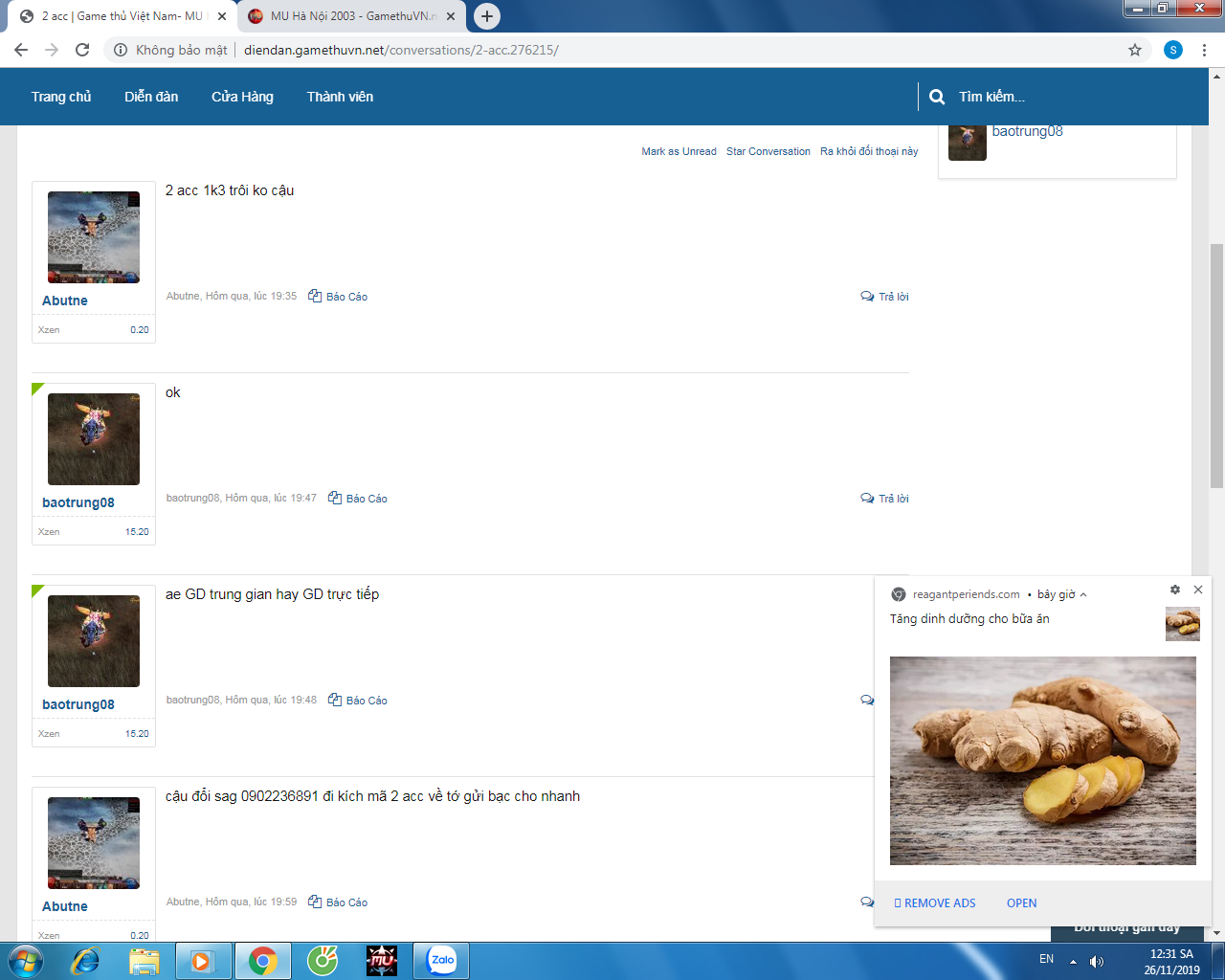The width and height of the screenshot is (1225, 980).
Task: Show hidden system tray icons
Action: [1073, 961]
